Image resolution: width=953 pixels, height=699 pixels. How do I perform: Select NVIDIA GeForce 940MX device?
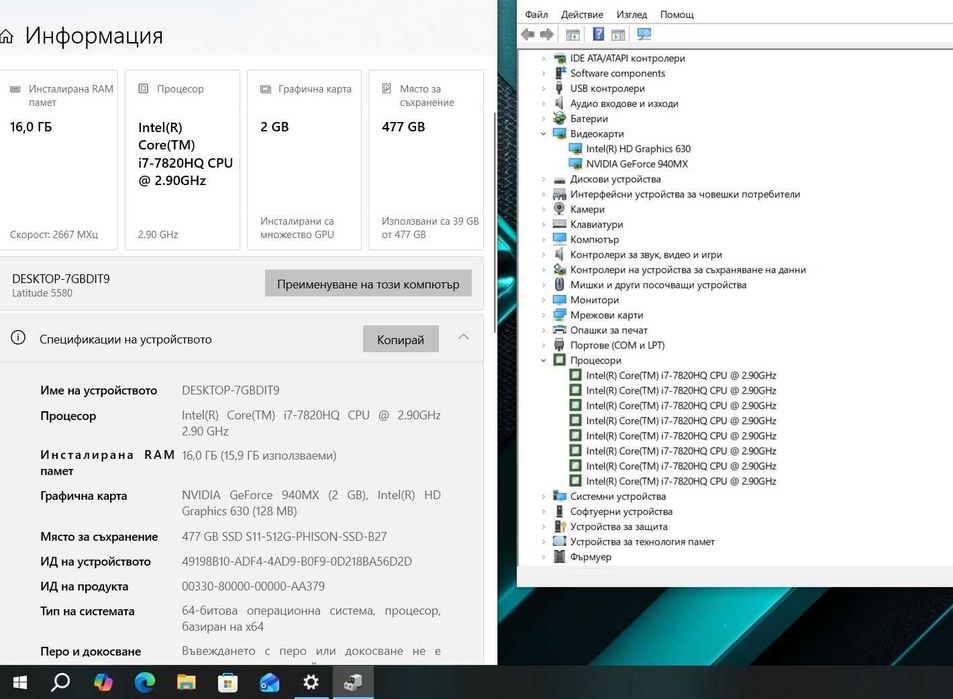(636, 164)
